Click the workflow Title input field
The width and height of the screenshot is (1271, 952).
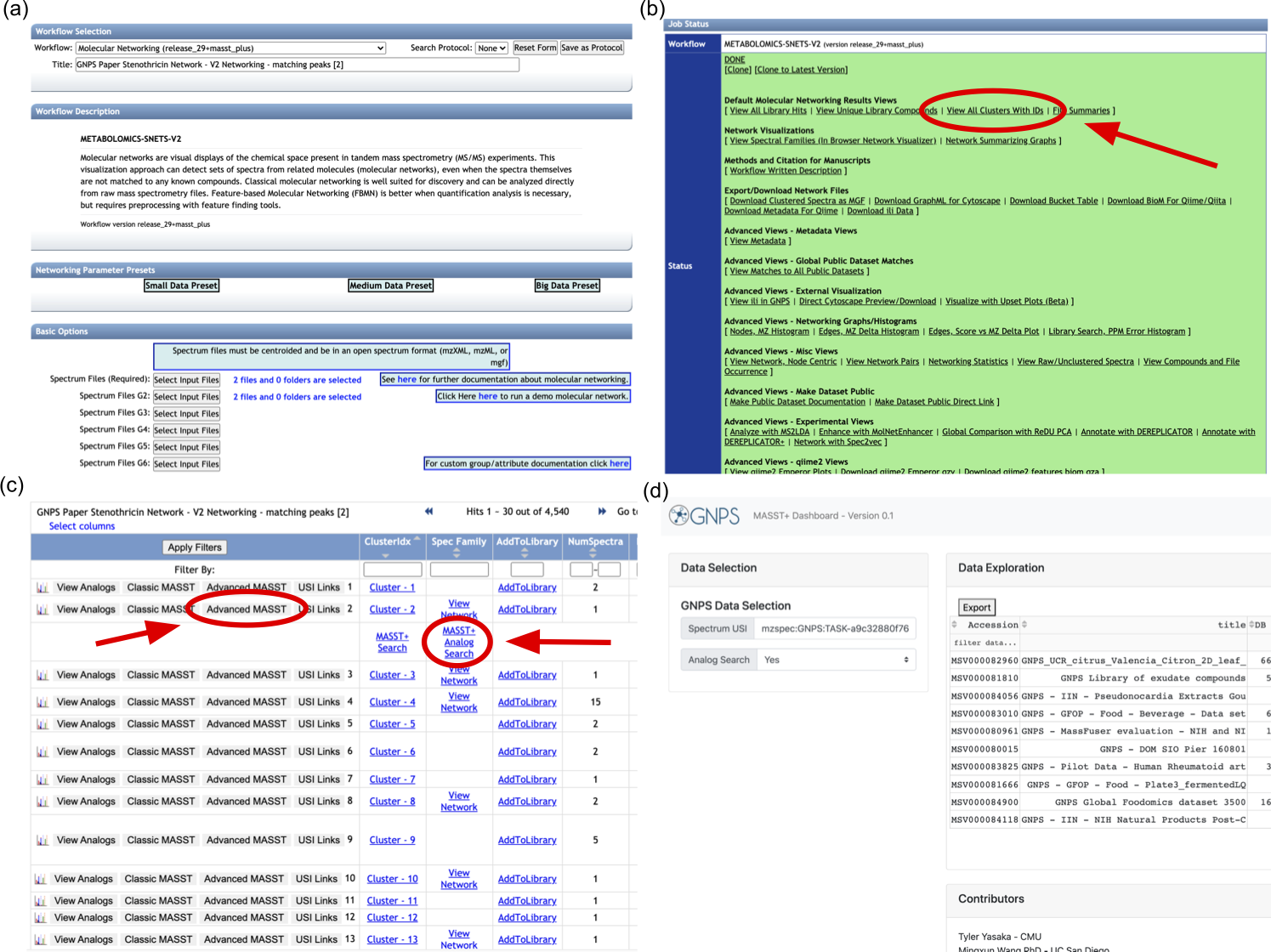[297, 65]
